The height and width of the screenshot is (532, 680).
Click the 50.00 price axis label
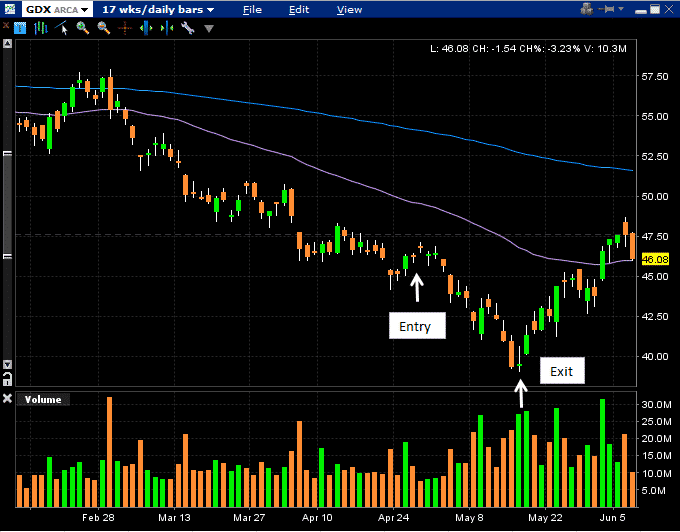tap(654, 196)
